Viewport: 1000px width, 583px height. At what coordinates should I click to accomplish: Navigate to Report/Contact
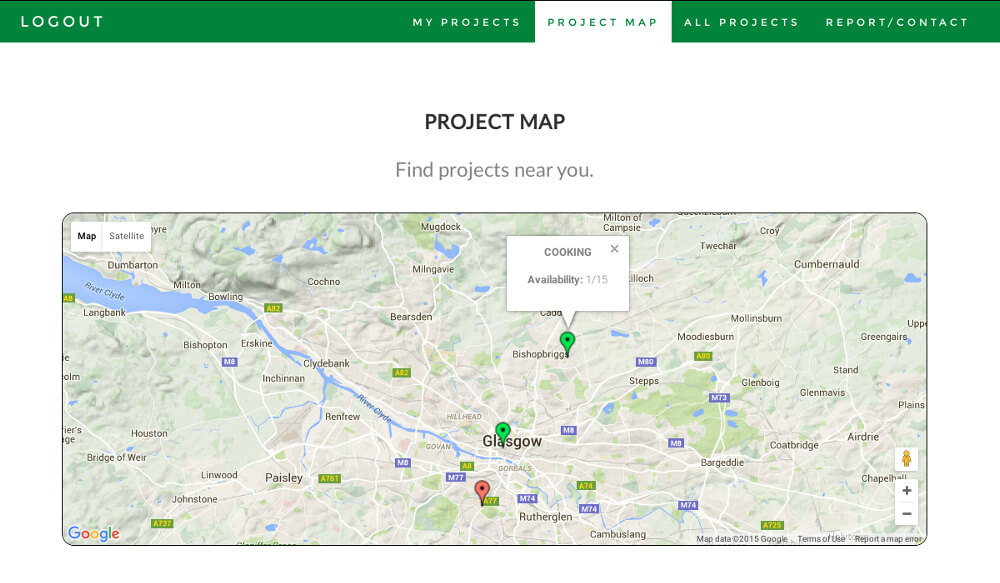pyautogui.click(x=897, y=22)
